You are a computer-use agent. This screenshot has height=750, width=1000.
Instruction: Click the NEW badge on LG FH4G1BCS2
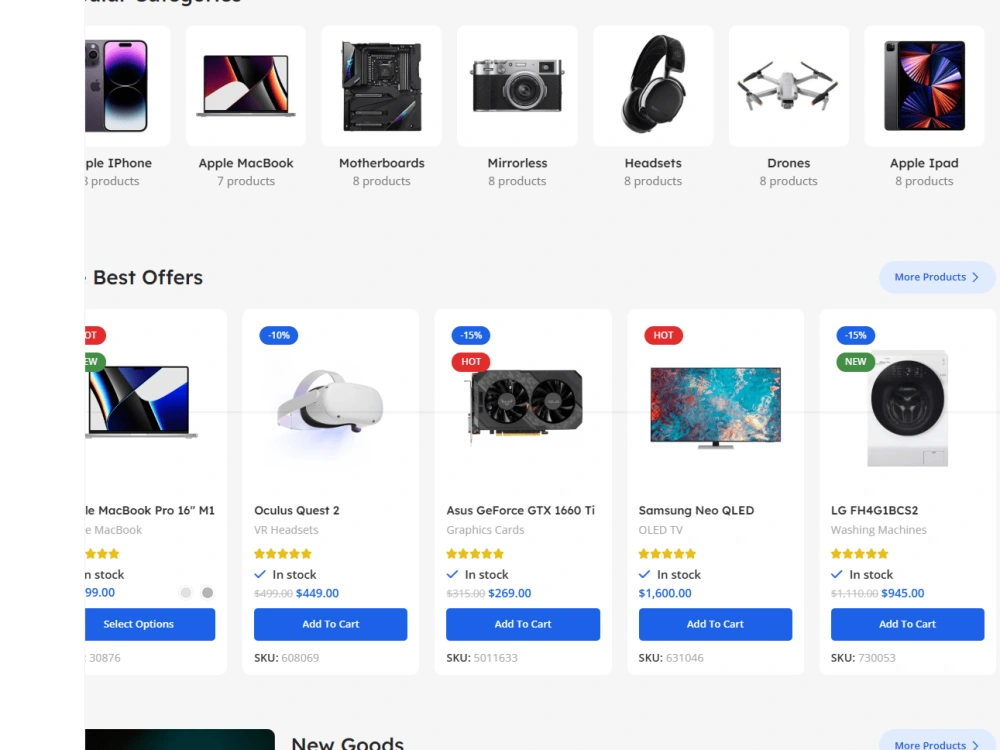[x=855, y=362]
